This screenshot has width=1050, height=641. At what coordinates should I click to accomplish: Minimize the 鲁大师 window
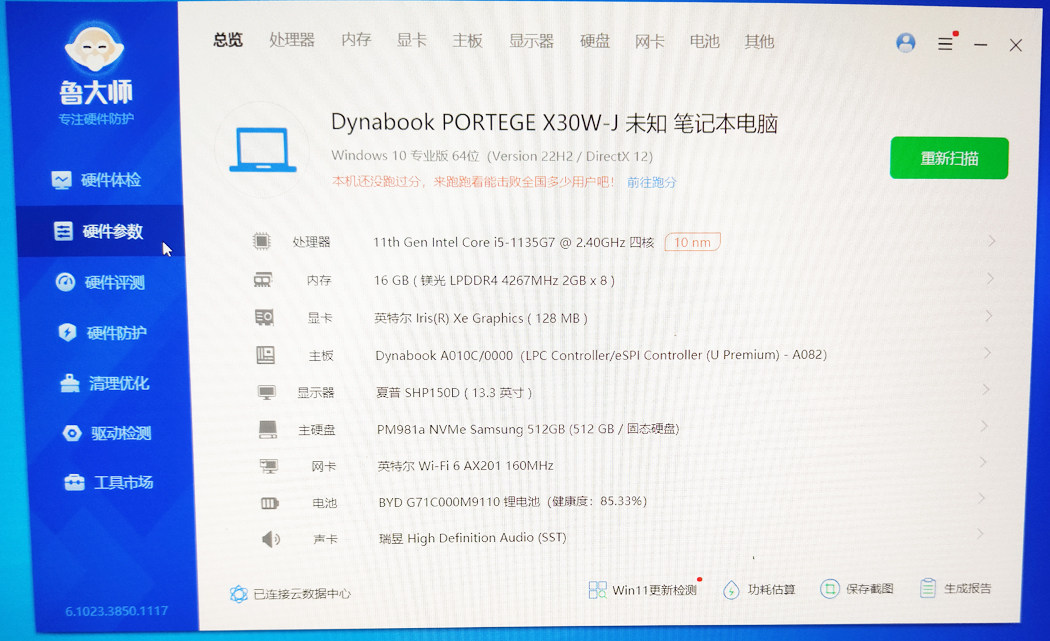click(980, 45)
